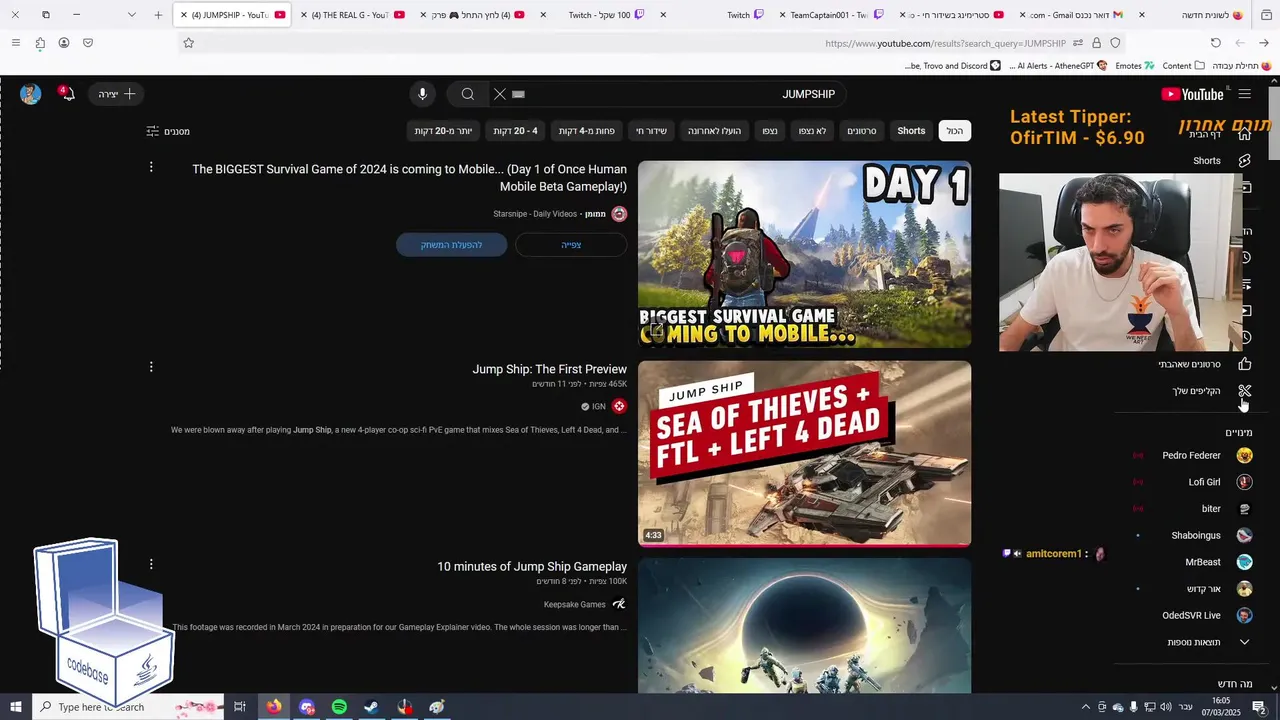Image resolution: width=1280 pixels, height=720 pixels.
Task: Expand more results (תוצאות נוספות) chevron
Action: tap(1244, 642)
